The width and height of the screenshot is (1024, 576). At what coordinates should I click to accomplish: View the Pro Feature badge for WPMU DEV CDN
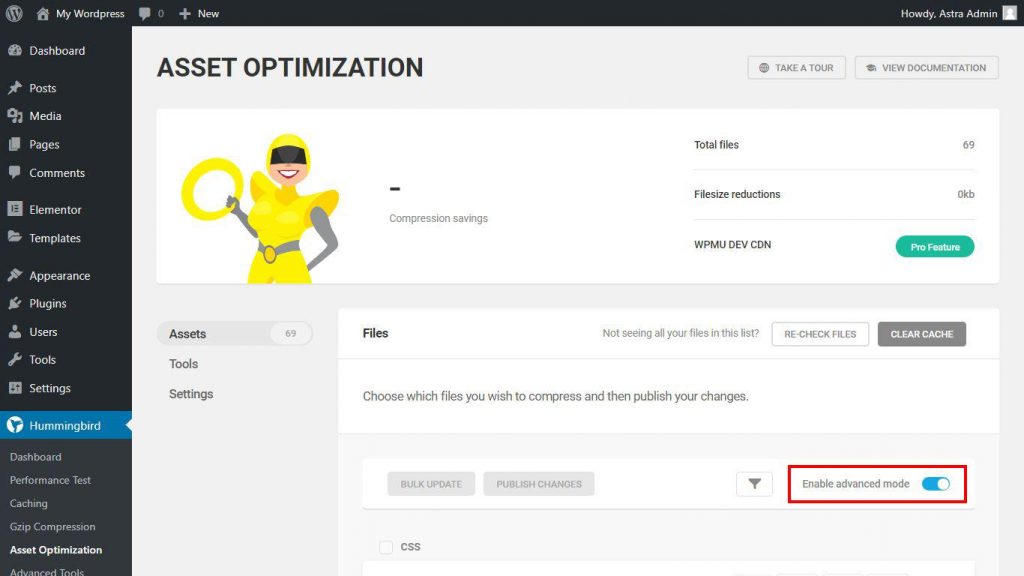point(934,245)
